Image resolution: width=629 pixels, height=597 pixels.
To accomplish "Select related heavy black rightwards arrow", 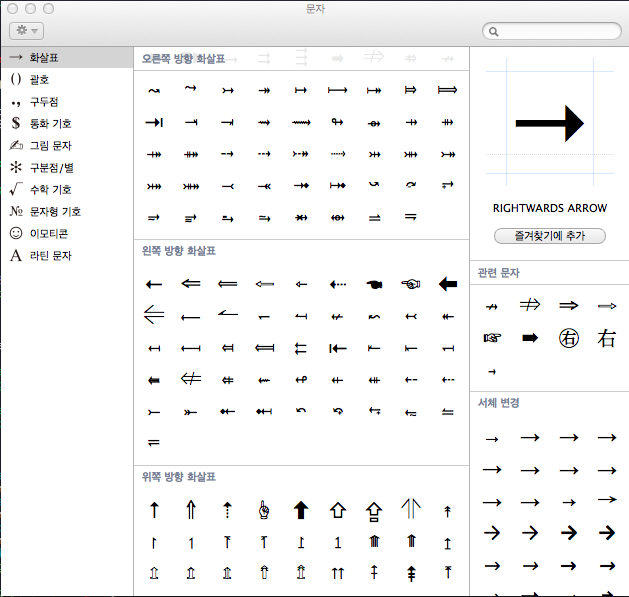I will pyautogui.click(x=530, y=338).
